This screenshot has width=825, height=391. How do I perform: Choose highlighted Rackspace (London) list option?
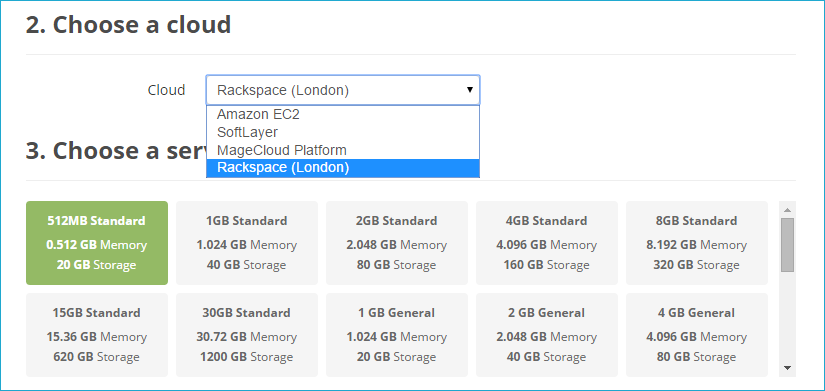coord(343,168)
